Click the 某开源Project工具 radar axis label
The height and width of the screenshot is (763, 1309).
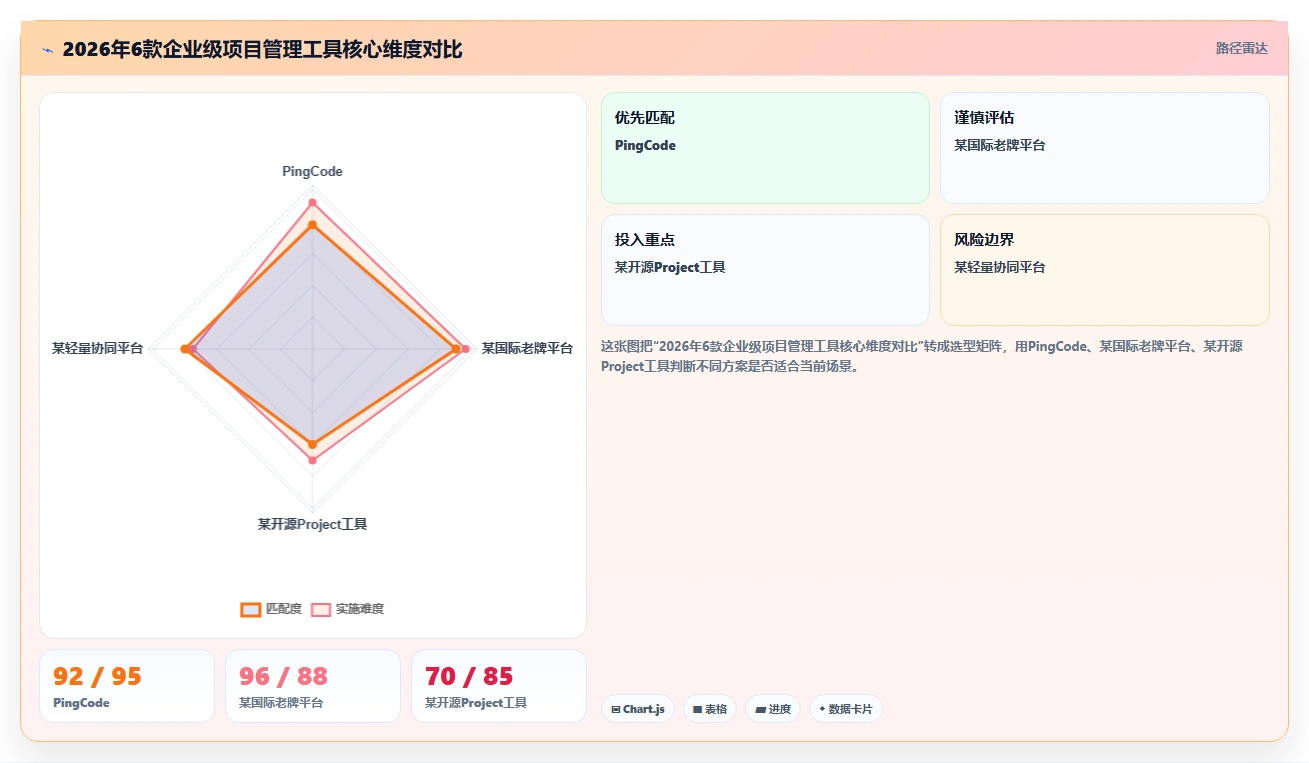point(312,524)
